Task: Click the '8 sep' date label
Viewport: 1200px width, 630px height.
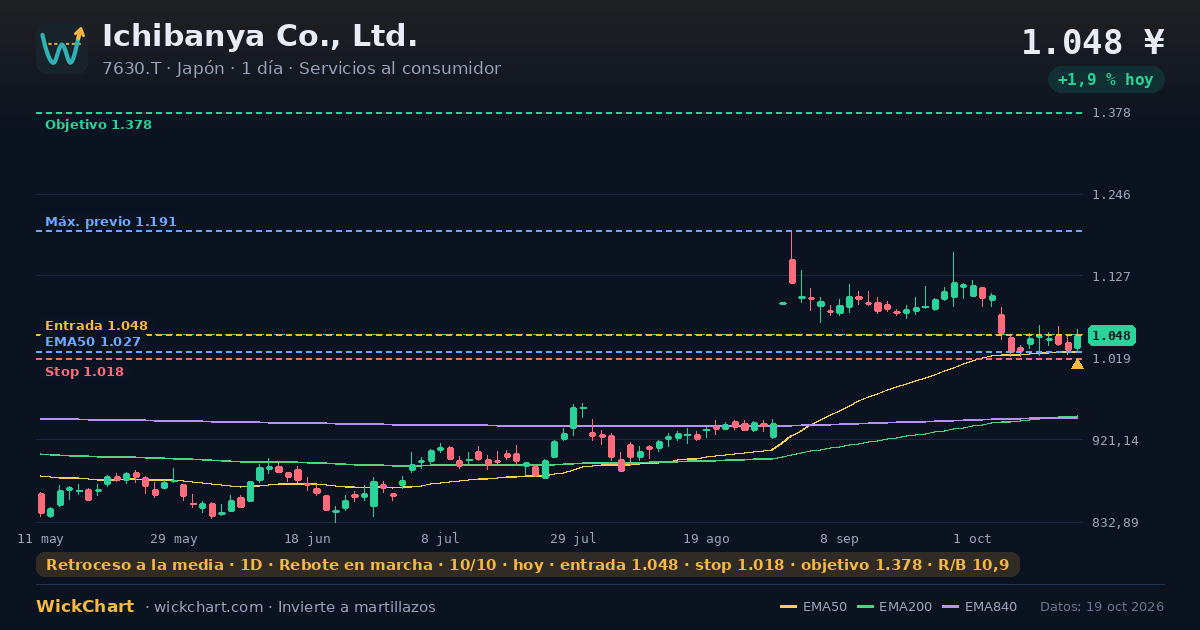Action: coord(839,538)
